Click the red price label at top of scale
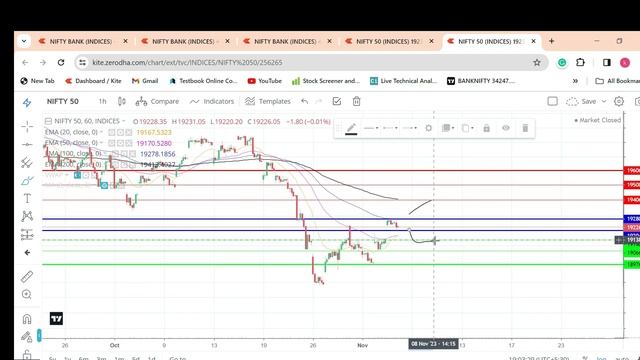Viewport: 640px width, 360px height. (632, 170)
